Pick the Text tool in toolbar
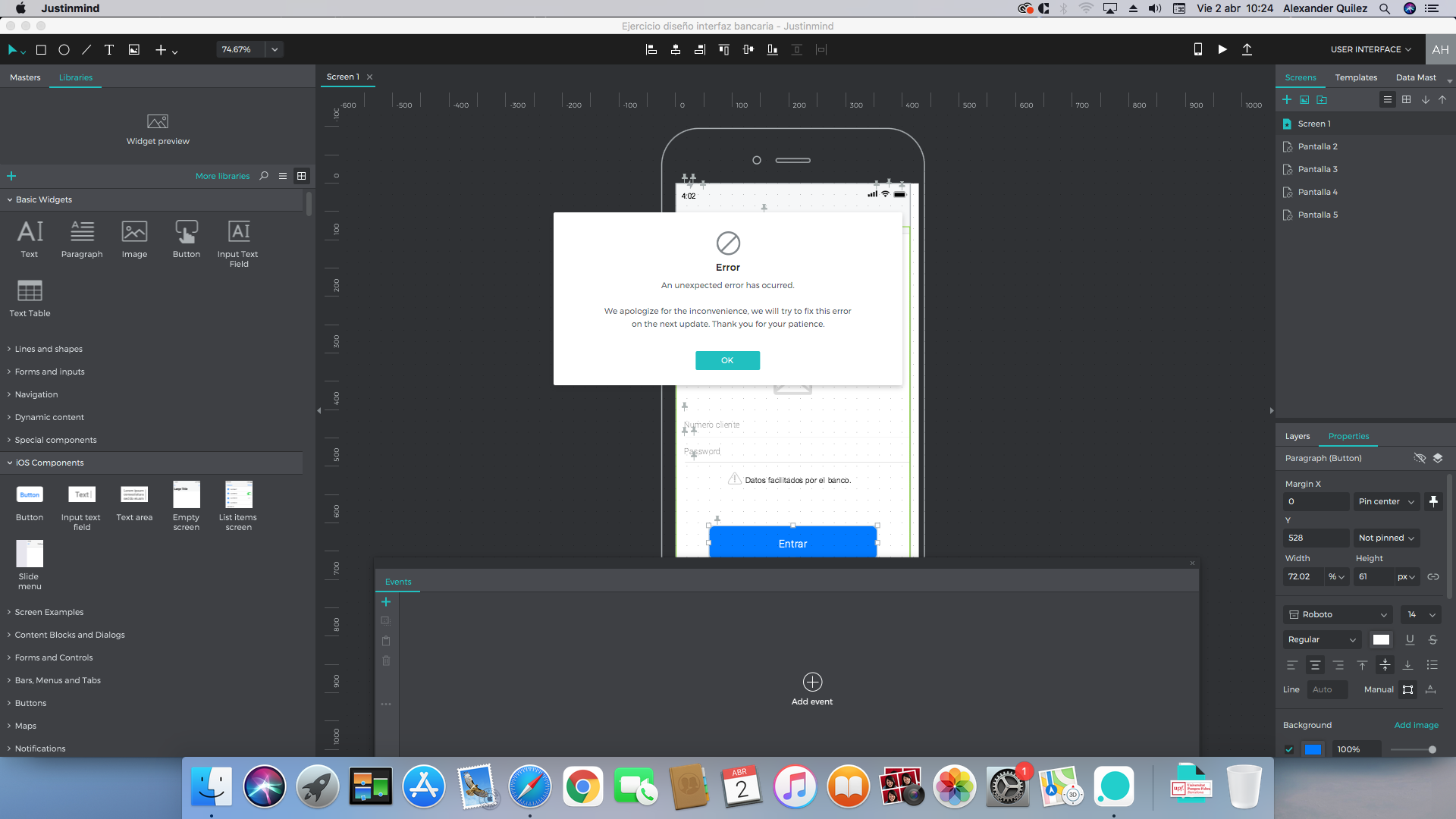 pyautogui.click(x=108, y=50)
